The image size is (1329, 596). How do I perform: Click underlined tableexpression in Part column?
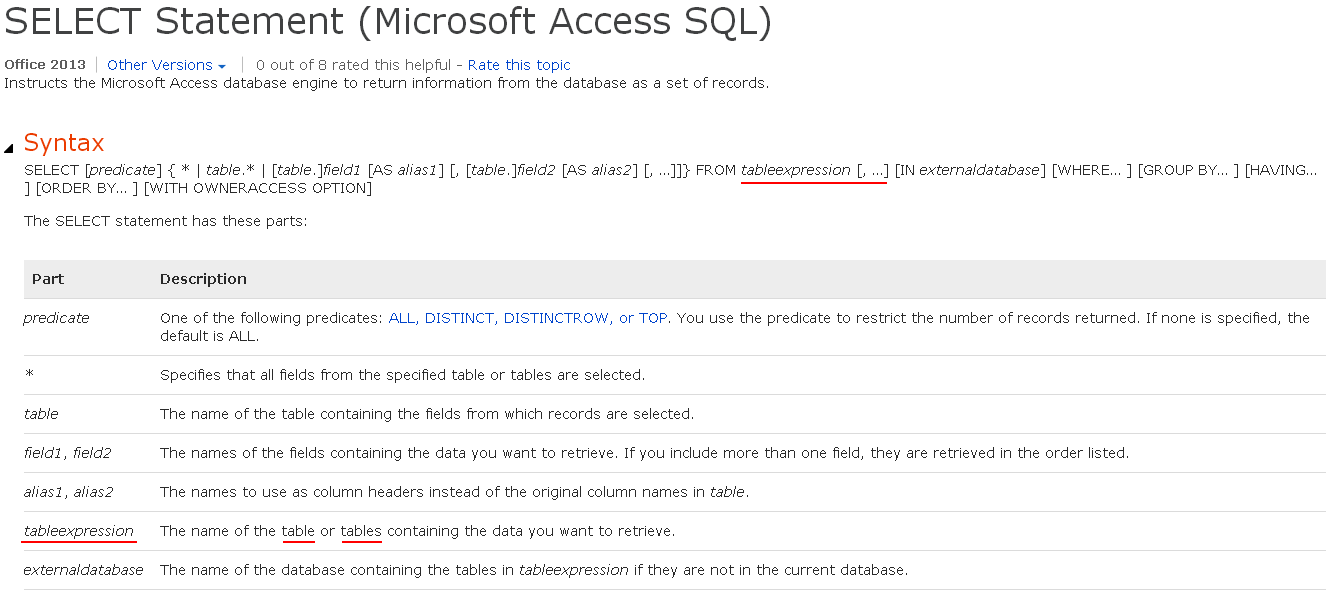(x=79, y=531)
